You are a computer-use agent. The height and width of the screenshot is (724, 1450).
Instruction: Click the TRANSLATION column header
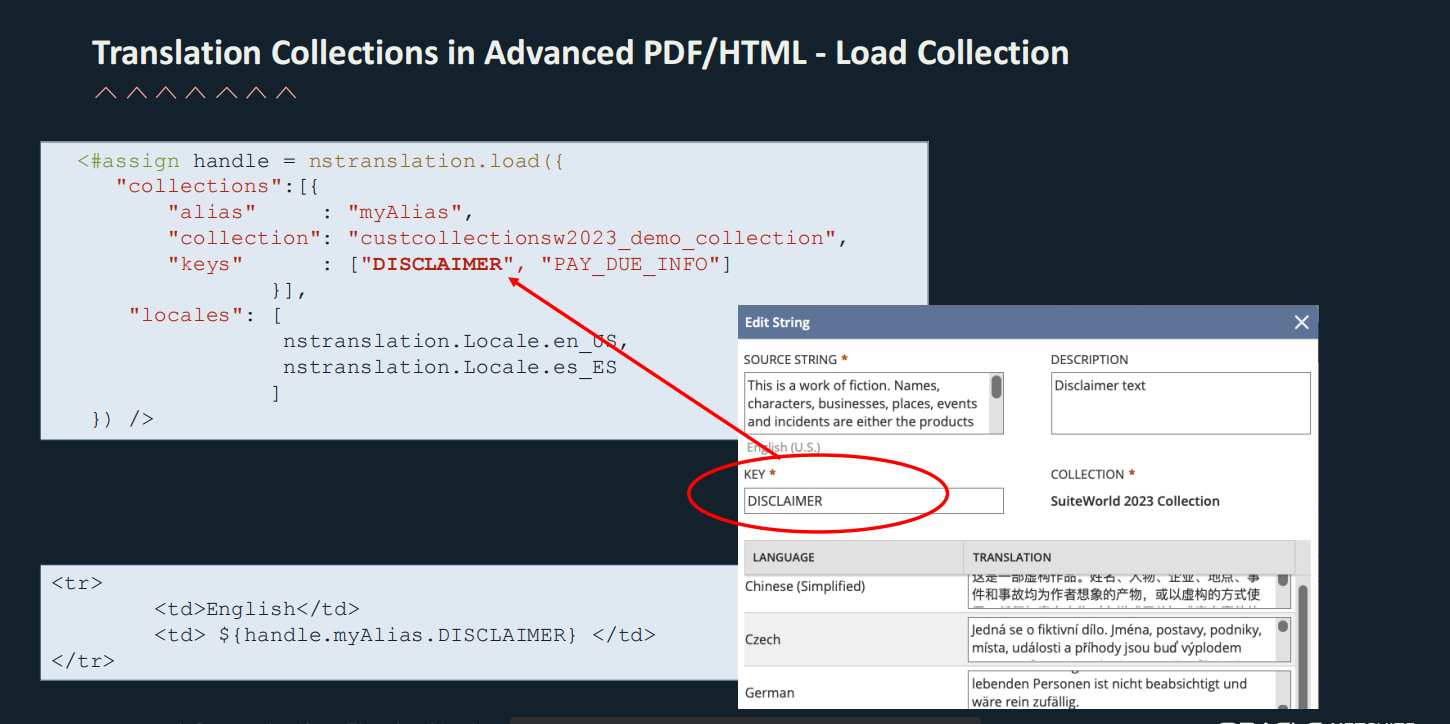click(x=1127, y=557)
